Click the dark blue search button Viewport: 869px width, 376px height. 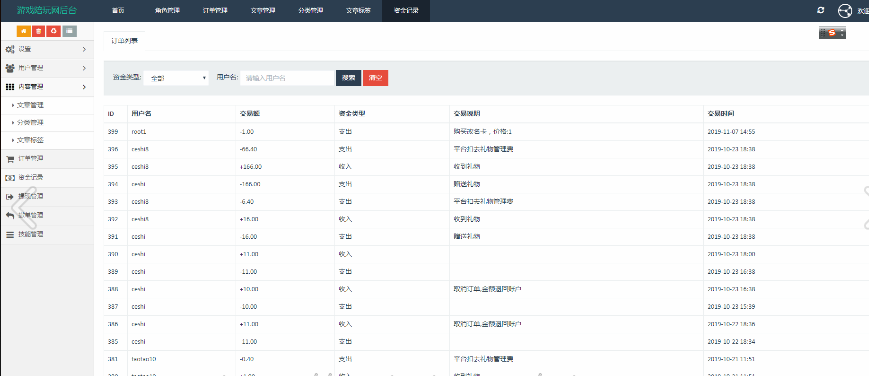pyautogui.click(x=349, y=78)
